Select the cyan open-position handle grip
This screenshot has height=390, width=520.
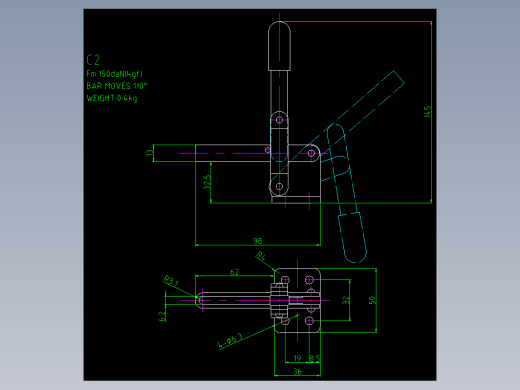pos(353,237)
